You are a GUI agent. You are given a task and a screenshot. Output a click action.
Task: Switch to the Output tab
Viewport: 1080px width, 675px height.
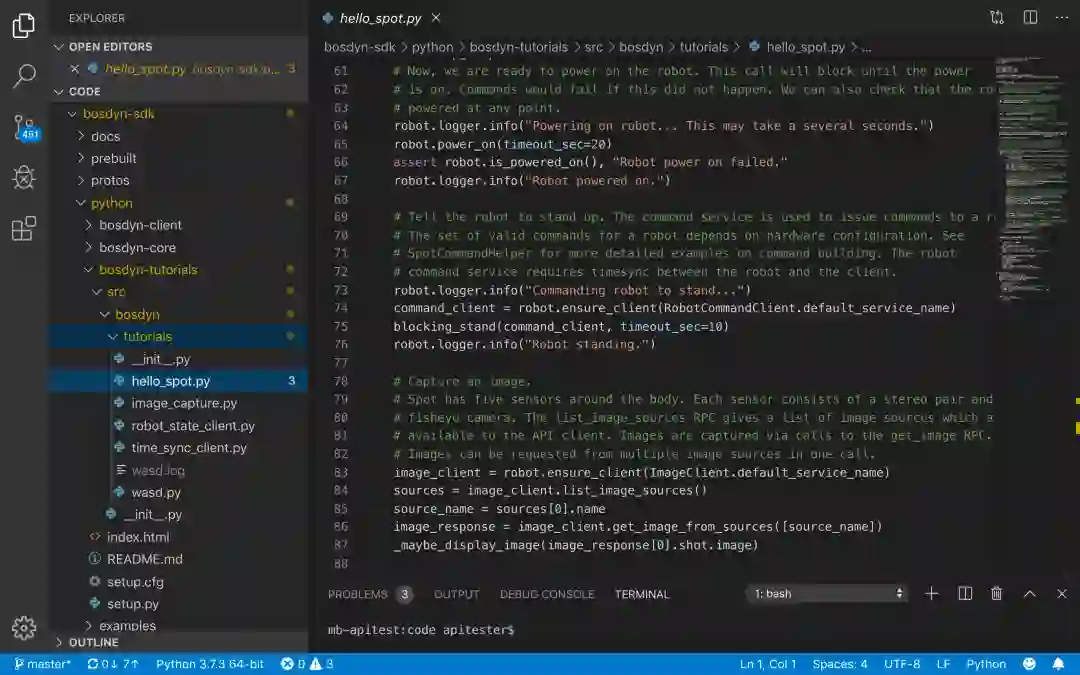click(456, 594)
